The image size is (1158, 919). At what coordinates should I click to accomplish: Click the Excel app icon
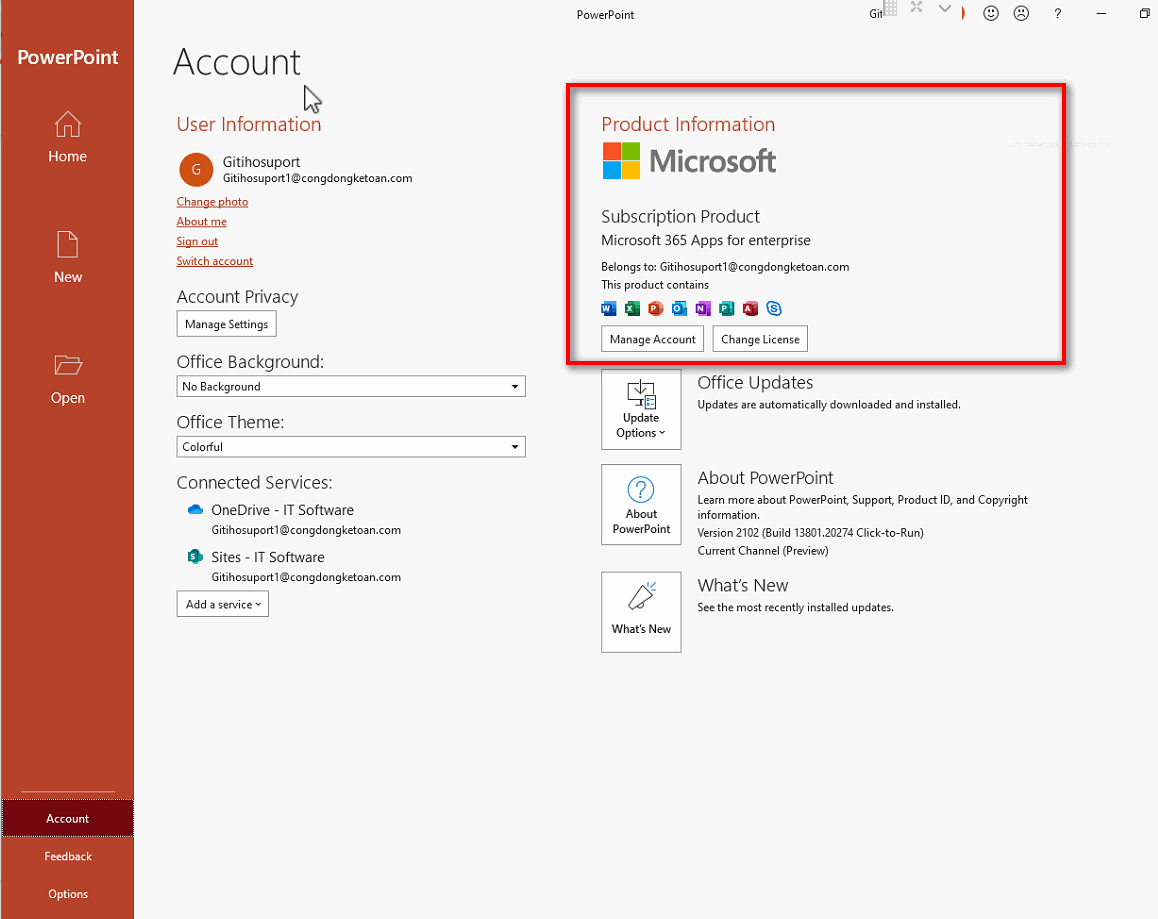click(x=632, y=309)
